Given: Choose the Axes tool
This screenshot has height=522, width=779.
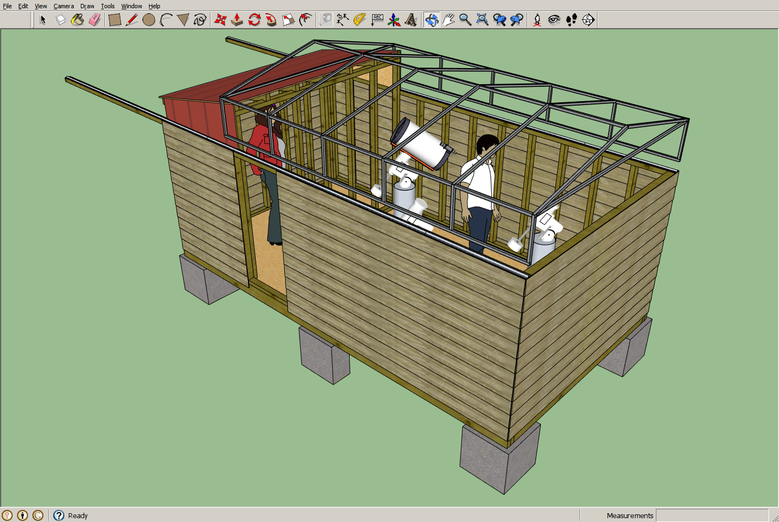Looking at the screenshot, I should click(x=394, y=20).
